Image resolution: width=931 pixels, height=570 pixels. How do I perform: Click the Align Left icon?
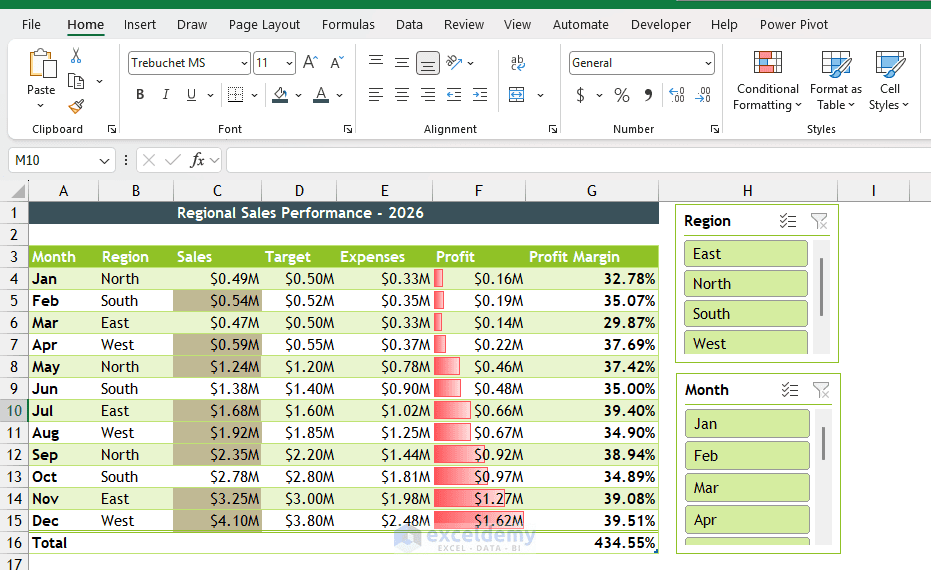tap(376, 94)
